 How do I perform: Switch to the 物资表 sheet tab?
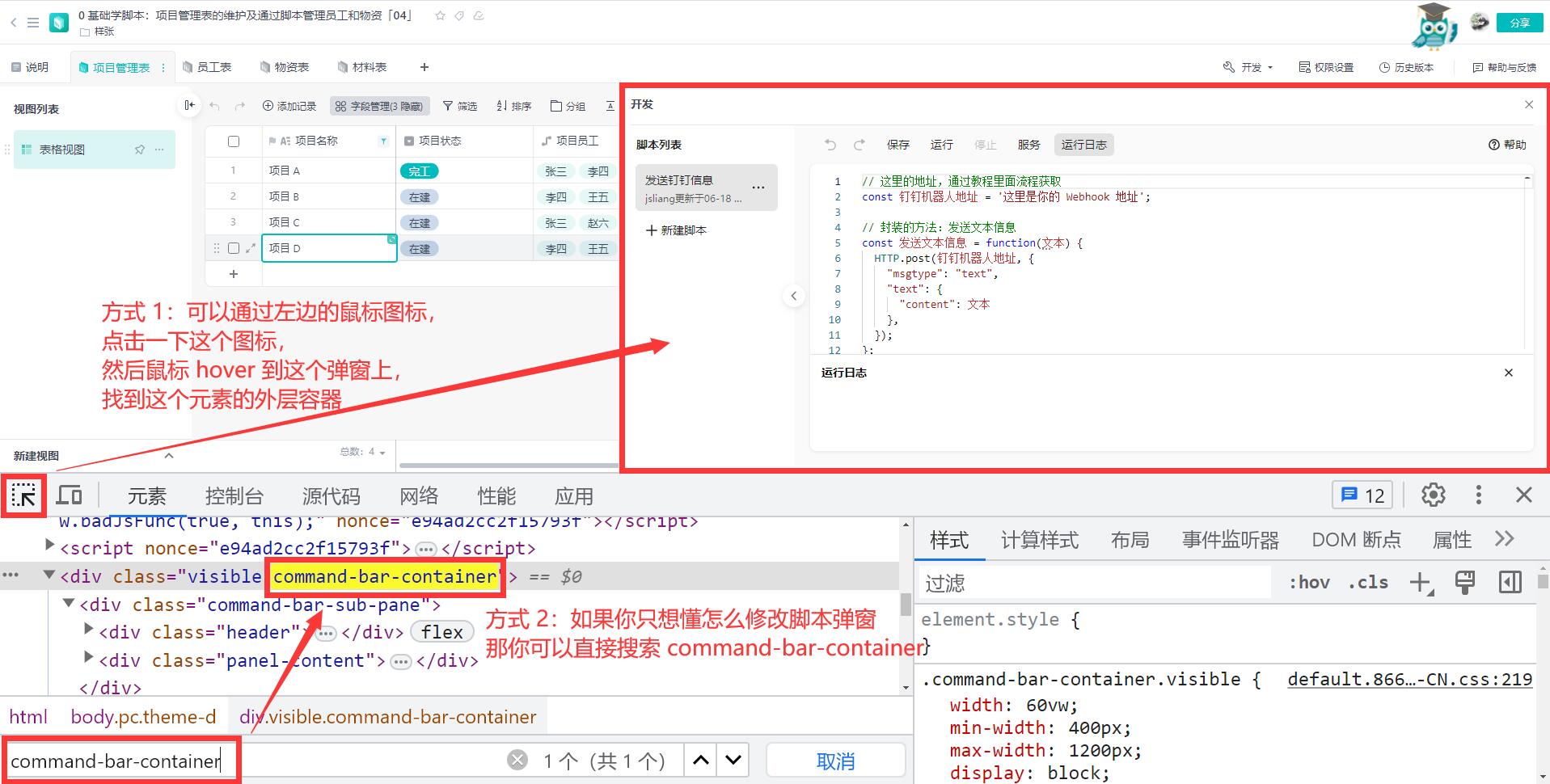point(285,67)
